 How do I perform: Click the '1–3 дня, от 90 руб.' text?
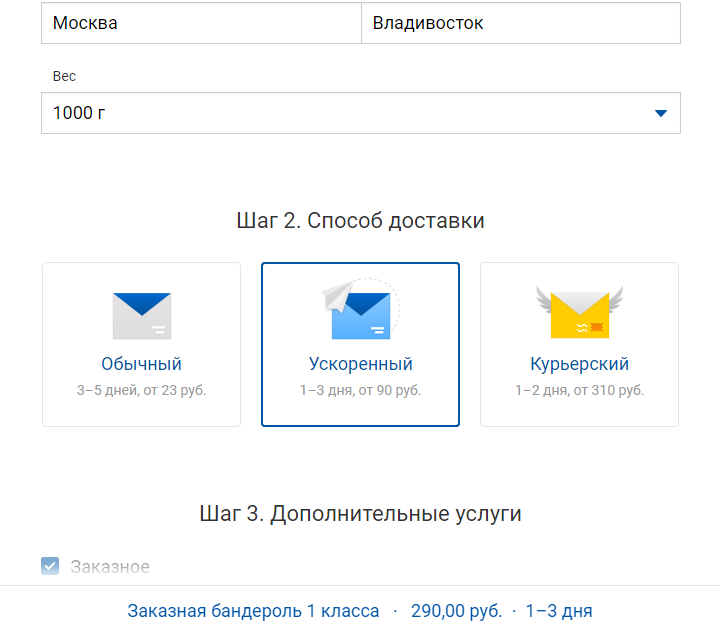(360, 390)
